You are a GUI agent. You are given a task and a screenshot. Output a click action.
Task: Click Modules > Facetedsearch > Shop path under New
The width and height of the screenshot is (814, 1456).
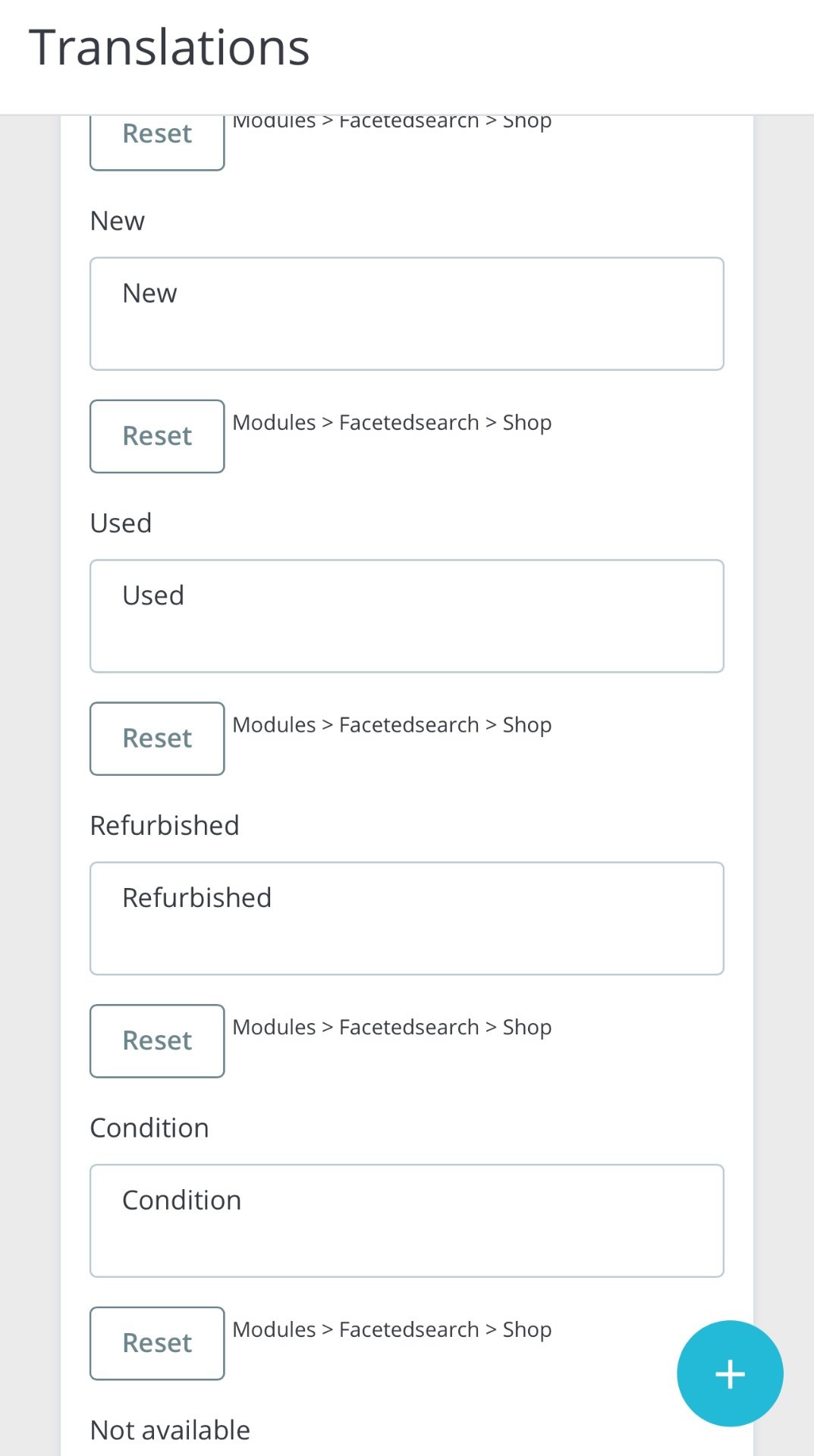coord(391,422)
